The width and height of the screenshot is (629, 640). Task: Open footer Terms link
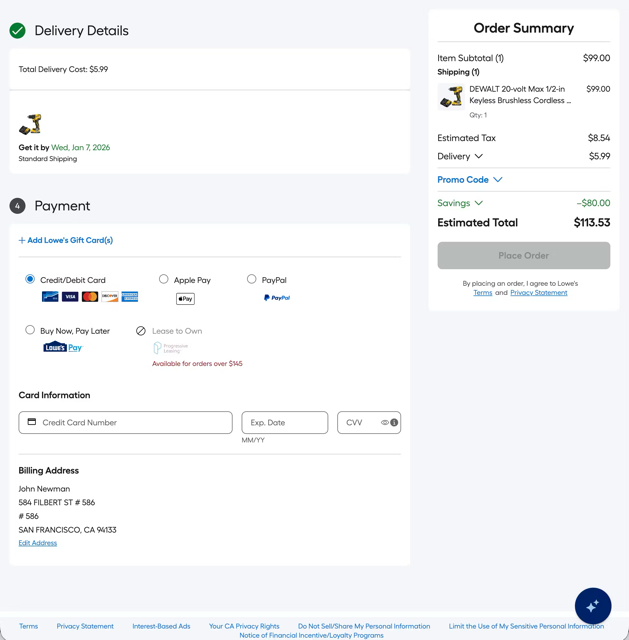[x=29, y=626]
